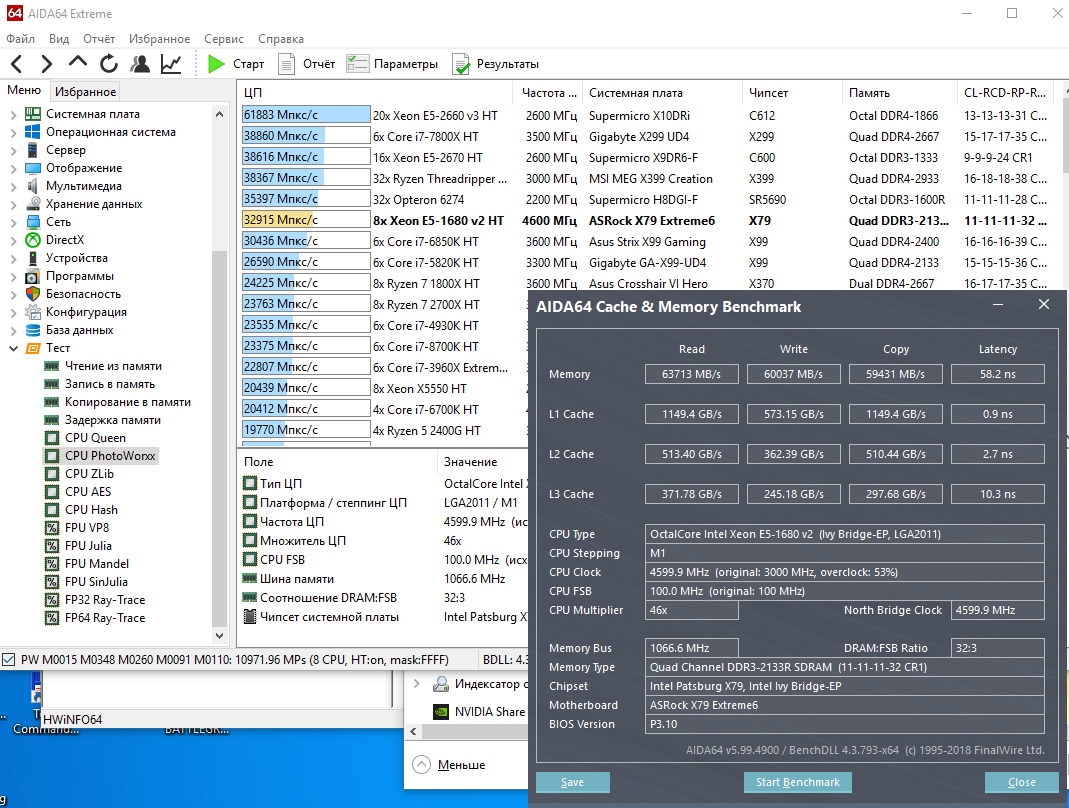
Task: Sort by the ЦП column header
Action: coord(375,93)
